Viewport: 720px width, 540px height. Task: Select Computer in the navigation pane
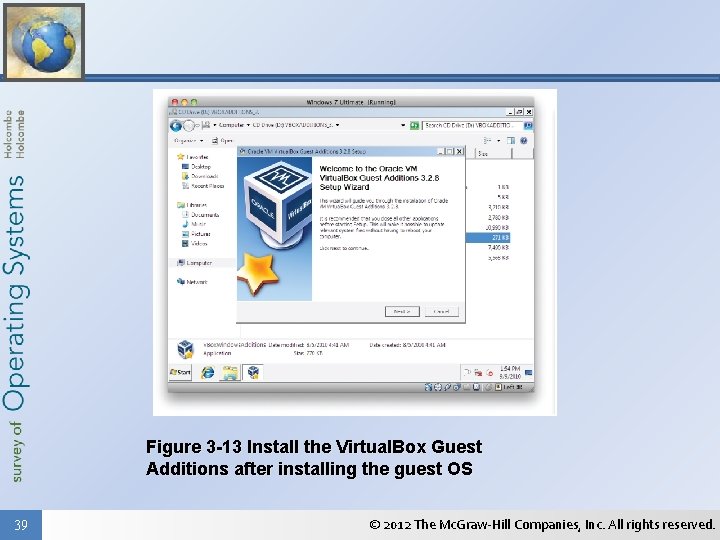(195, 263)
